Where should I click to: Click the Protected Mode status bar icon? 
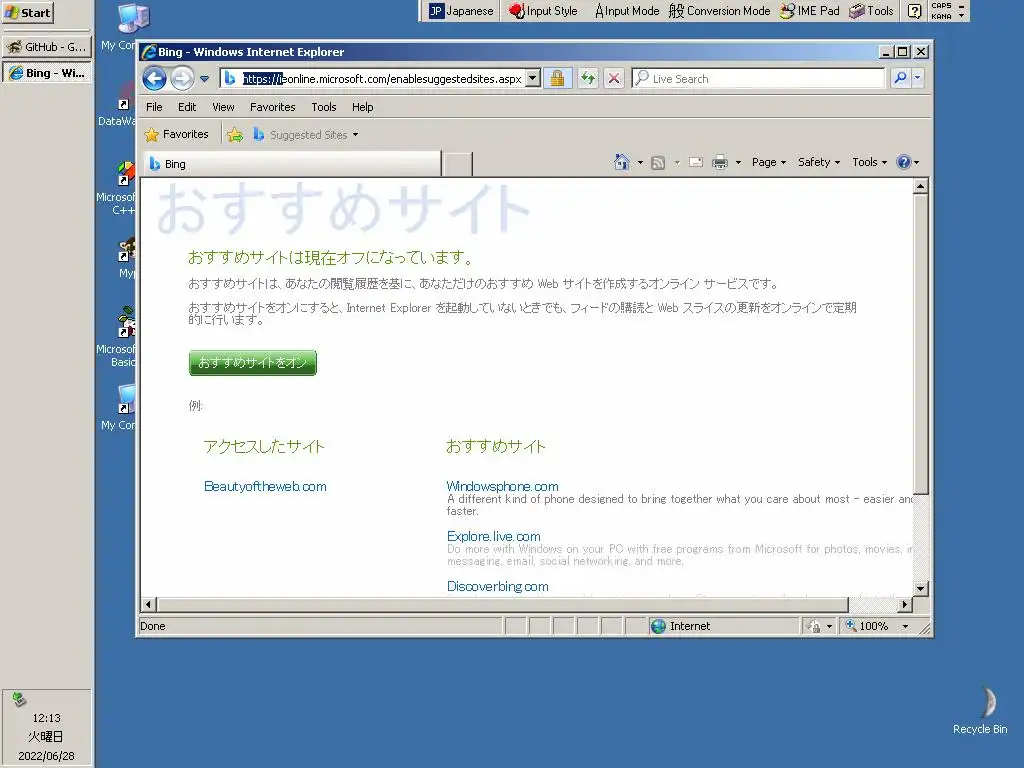pyautogui.click(x=814, y=626)
